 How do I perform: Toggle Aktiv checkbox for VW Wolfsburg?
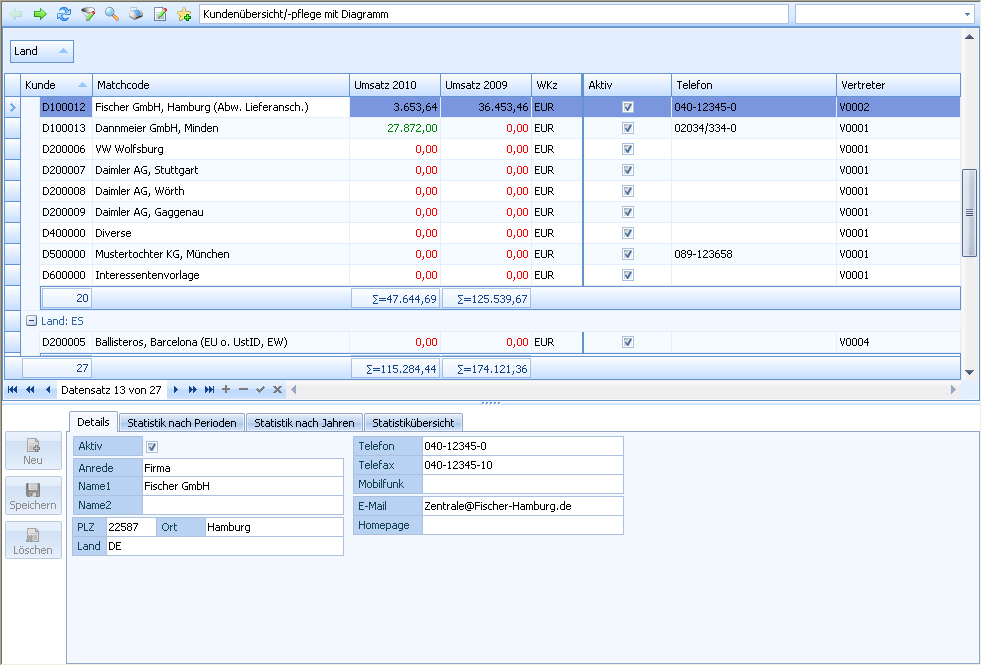click(628, 149)
